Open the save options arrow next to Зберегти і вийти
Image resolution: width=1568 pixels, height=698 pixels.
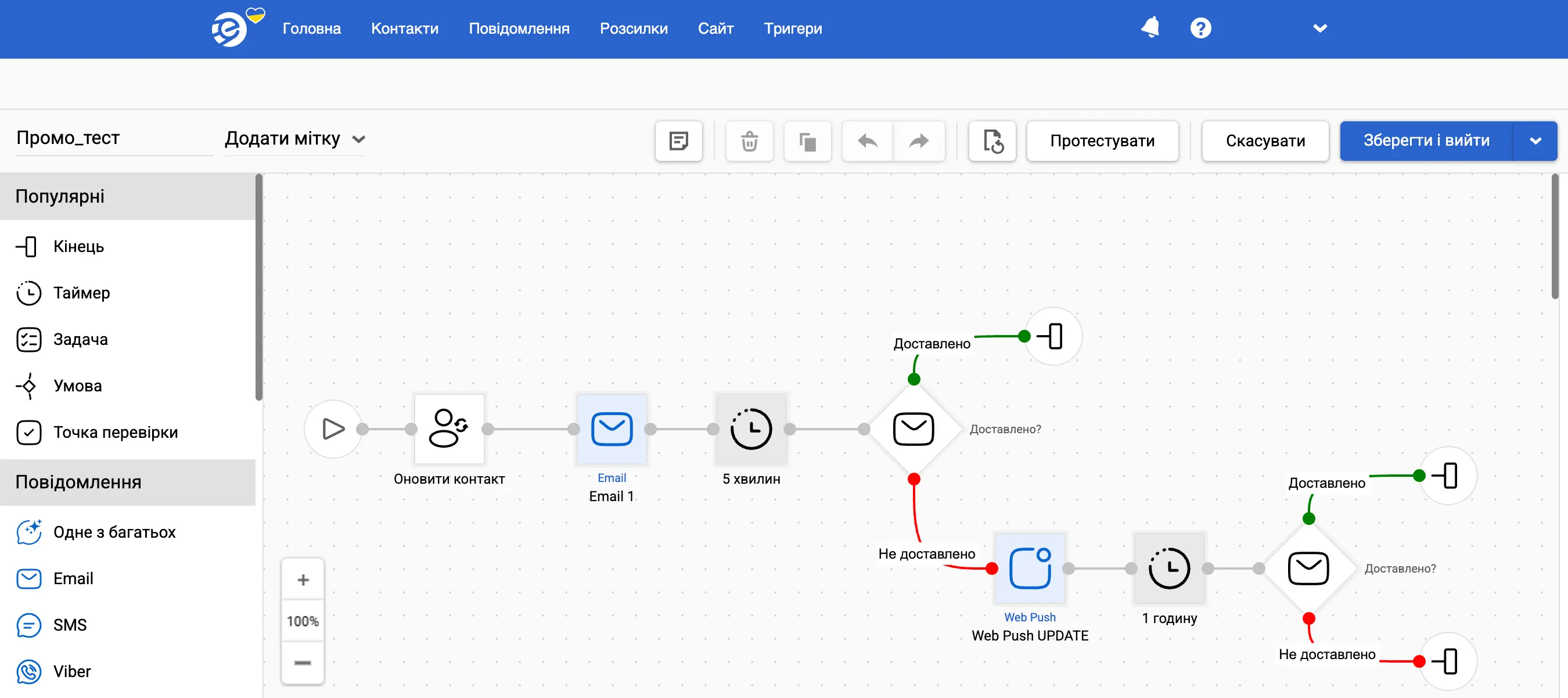1535,141
